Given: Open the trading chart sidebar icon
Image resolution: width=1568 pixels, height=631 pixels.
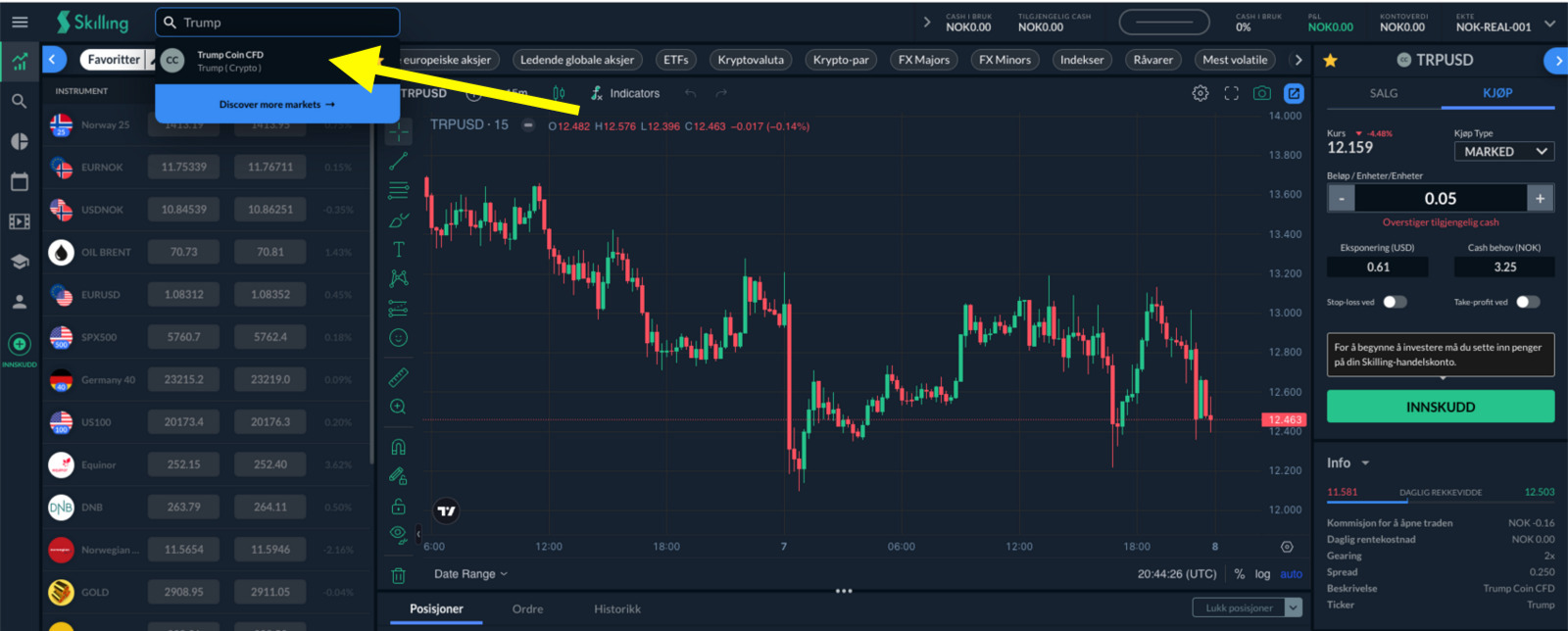Looking at the screenshot, I should click(20, 62).
